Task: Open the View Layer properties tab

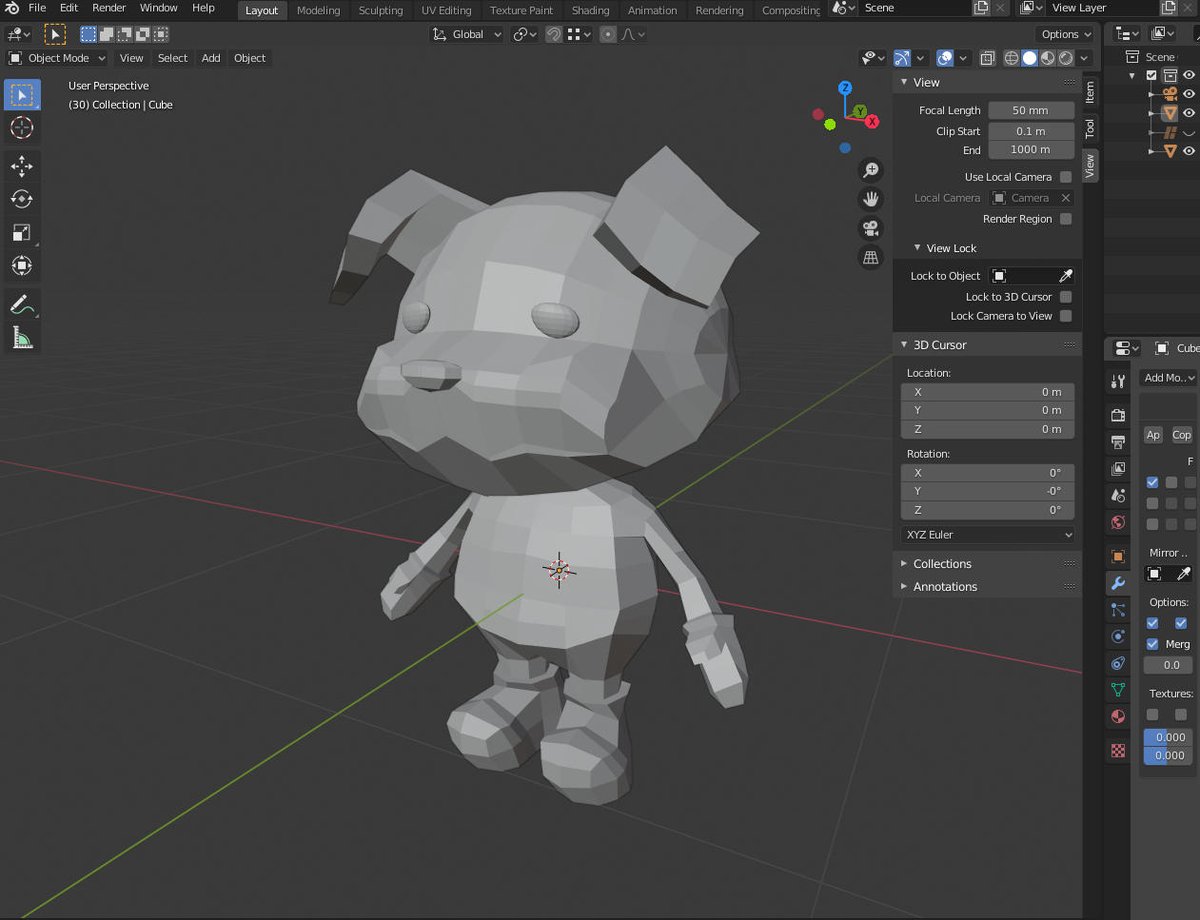Action: point(1118,469)
